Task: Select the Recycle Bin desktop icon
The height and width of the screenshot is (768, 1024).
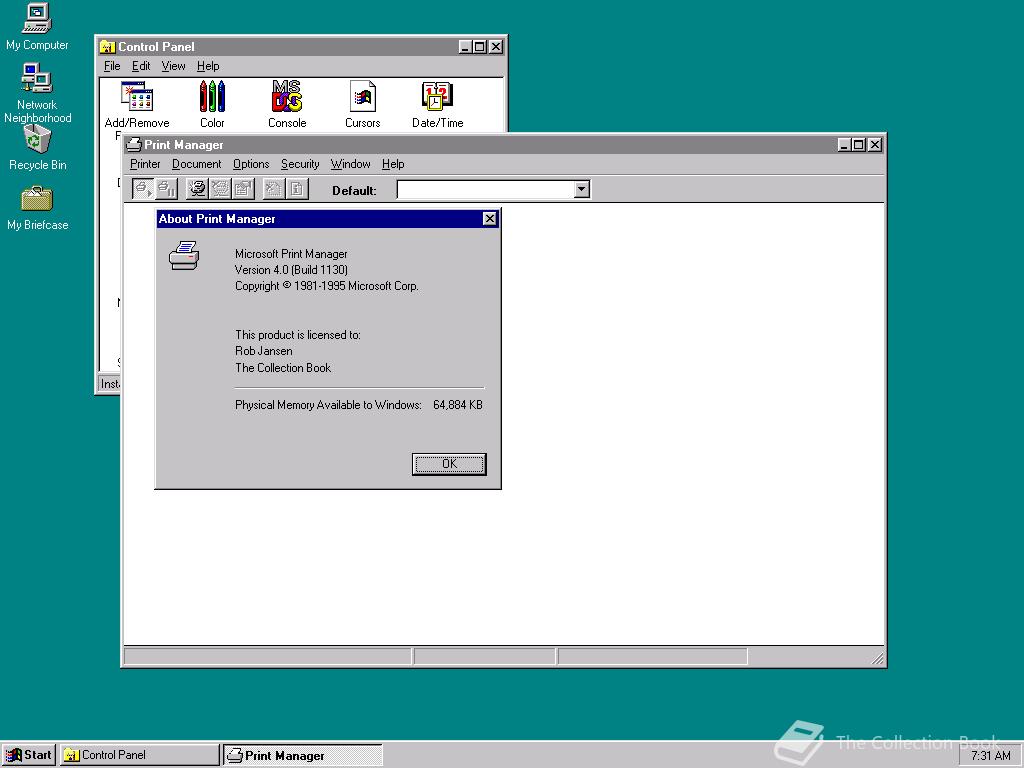Action: 37,148
